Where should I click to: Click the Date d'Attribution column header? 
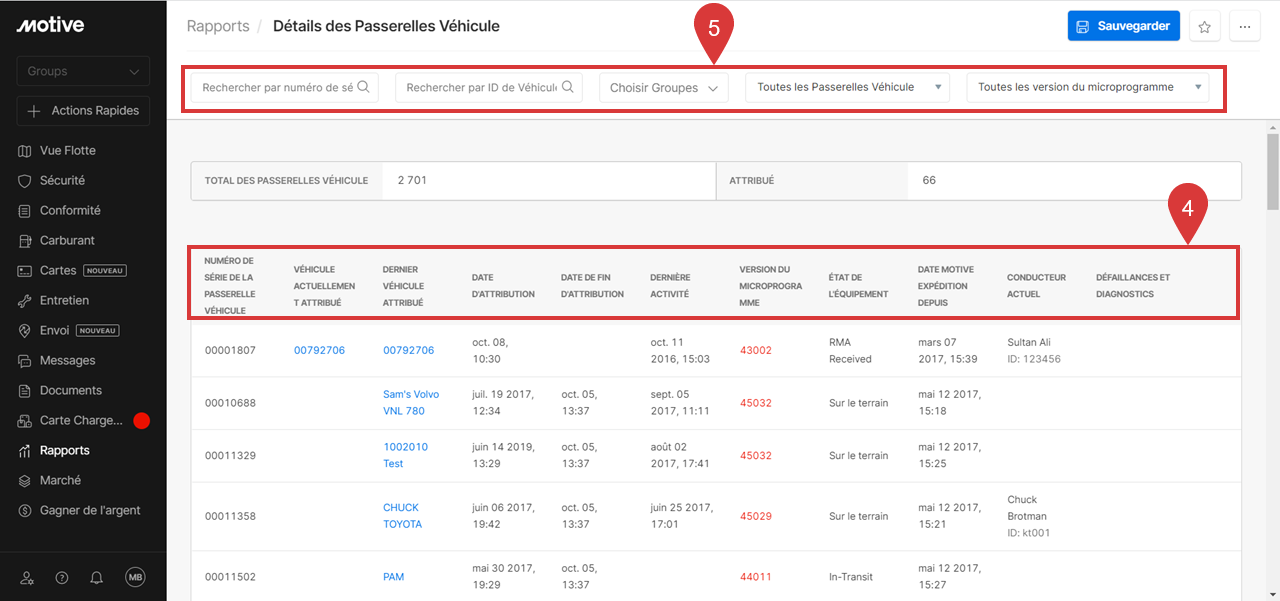[503, 285]
